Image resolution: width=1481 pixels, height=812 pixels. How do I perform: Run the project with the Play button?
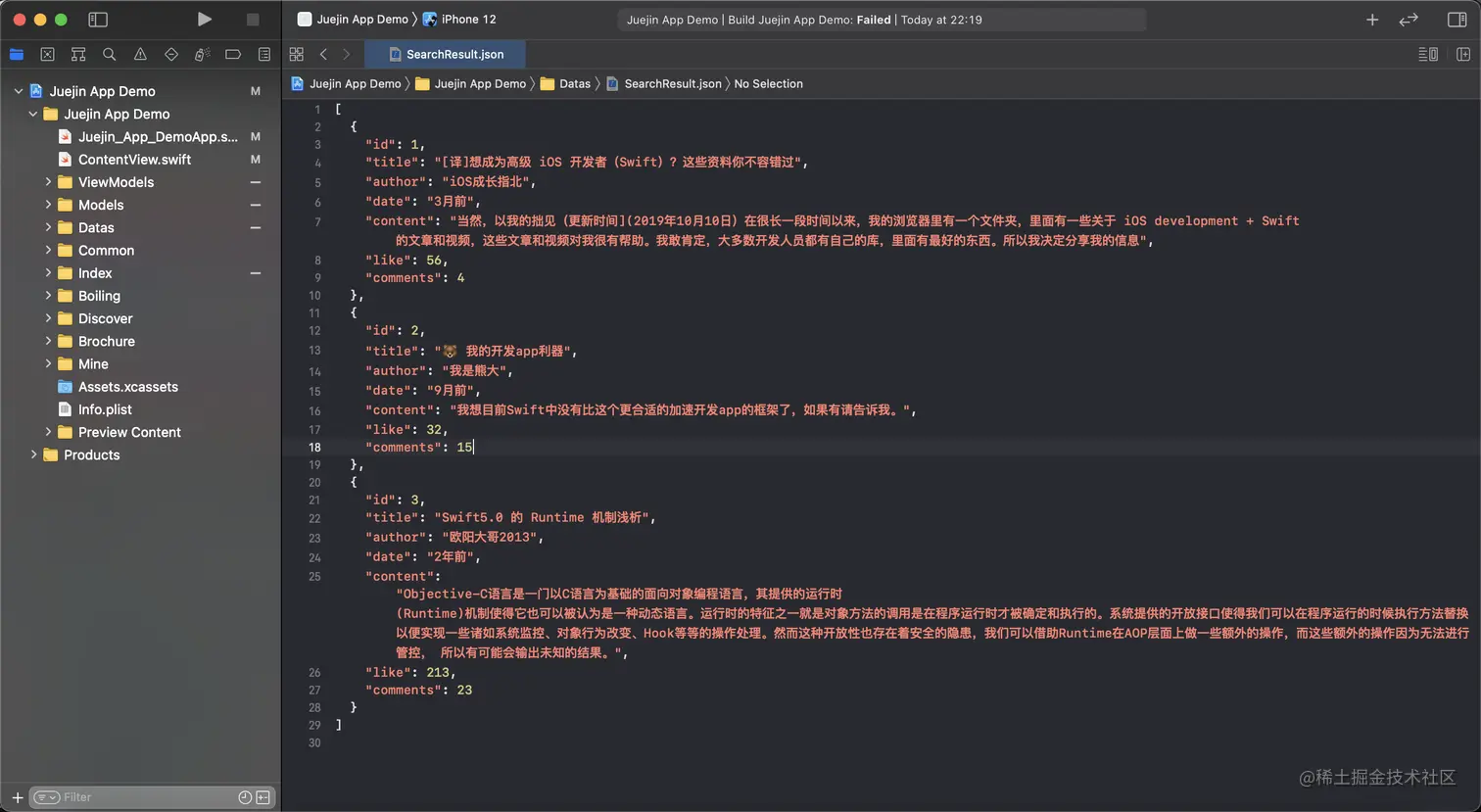(204, 19)
